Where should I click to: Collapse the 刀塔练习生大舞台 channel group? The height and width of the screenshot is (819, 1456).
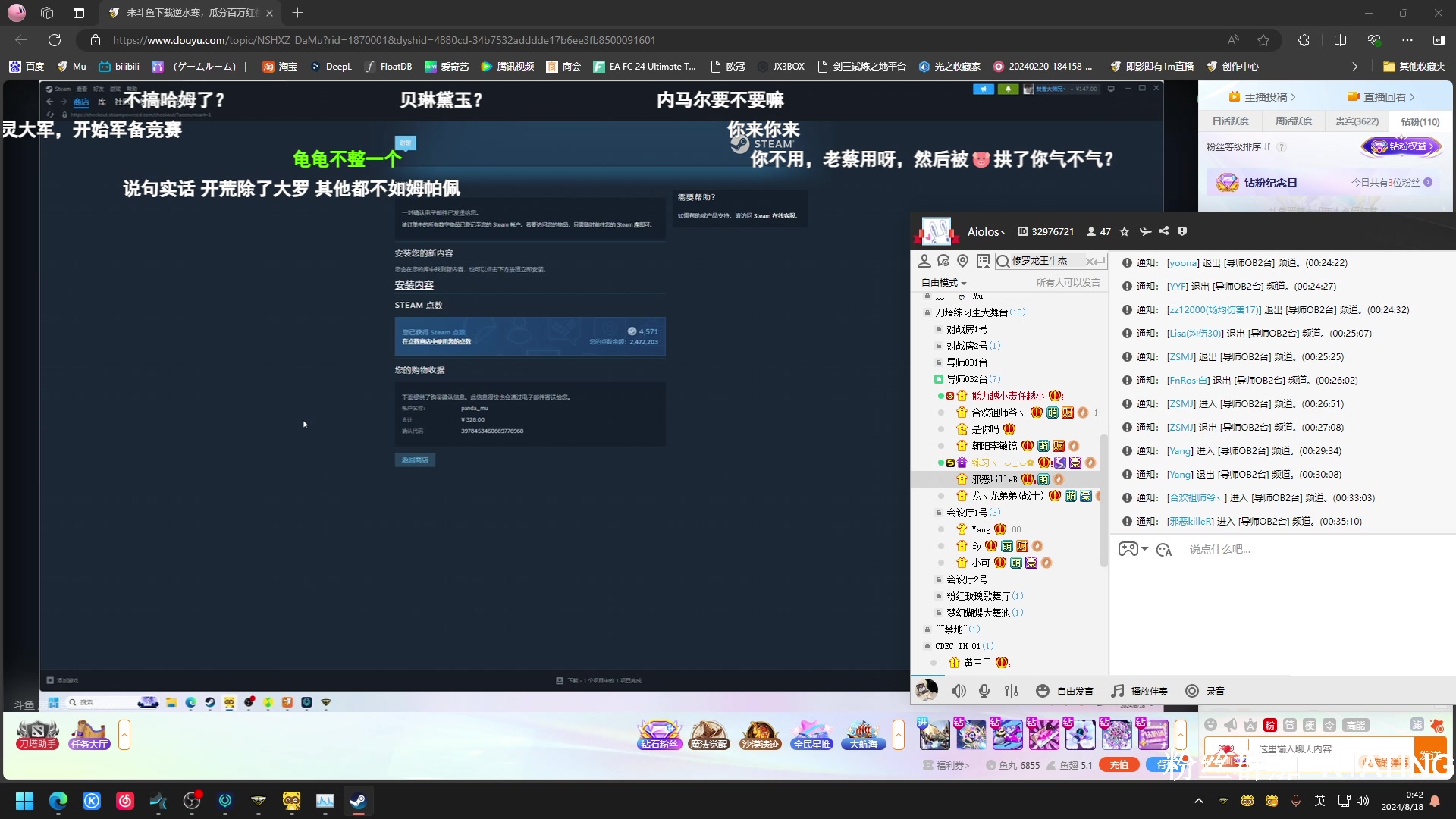927,312
